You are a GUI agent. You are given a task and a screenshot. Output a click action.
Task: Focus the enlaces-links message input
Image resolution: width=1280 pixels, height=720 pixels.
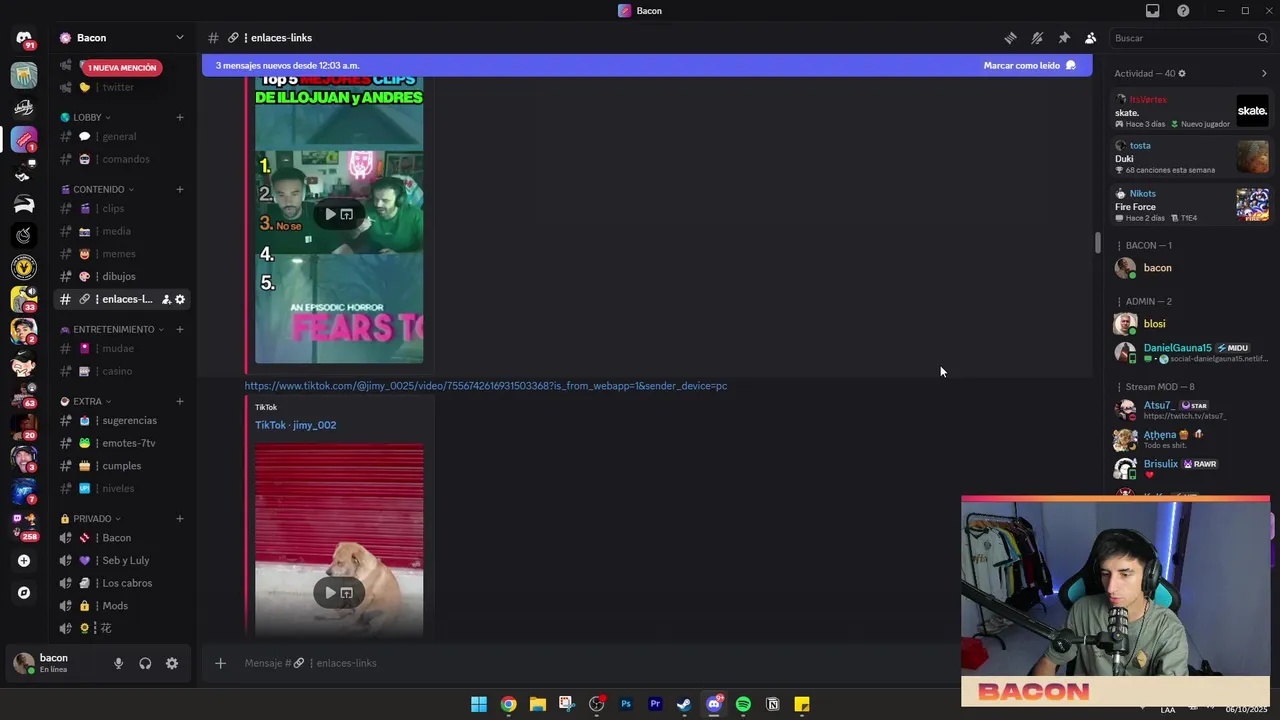pyautogui.click(x=590, y=663)
